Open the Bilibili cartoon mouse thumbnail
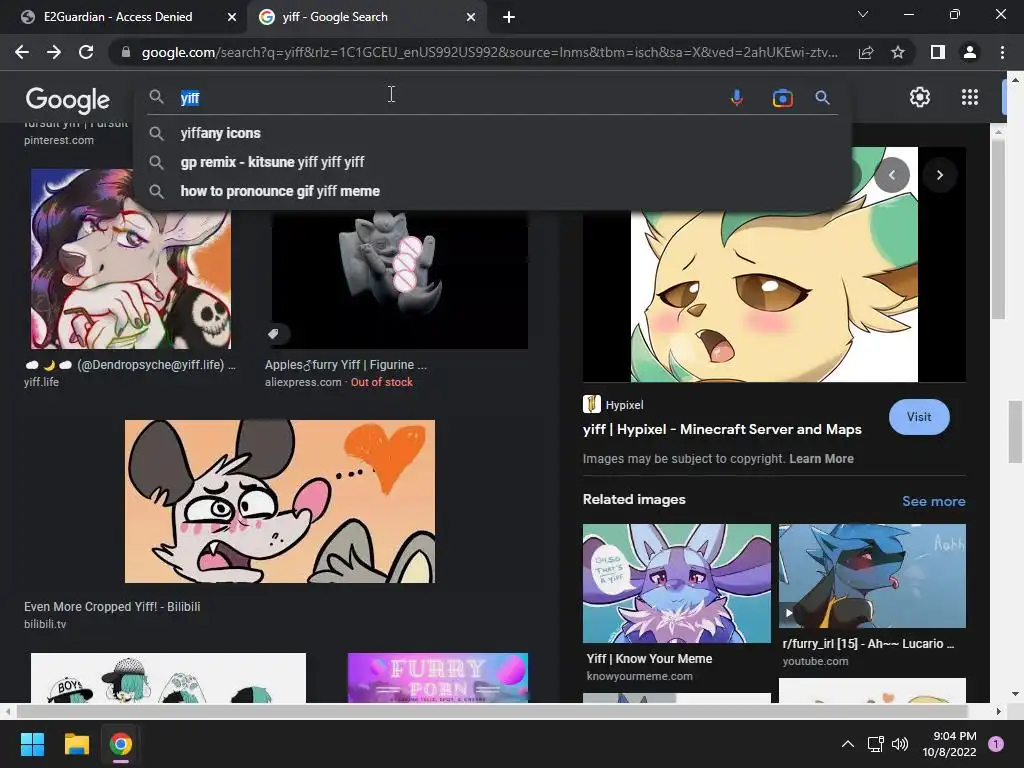Screen dimensions: 1024x768 click(x=280, y=501)
